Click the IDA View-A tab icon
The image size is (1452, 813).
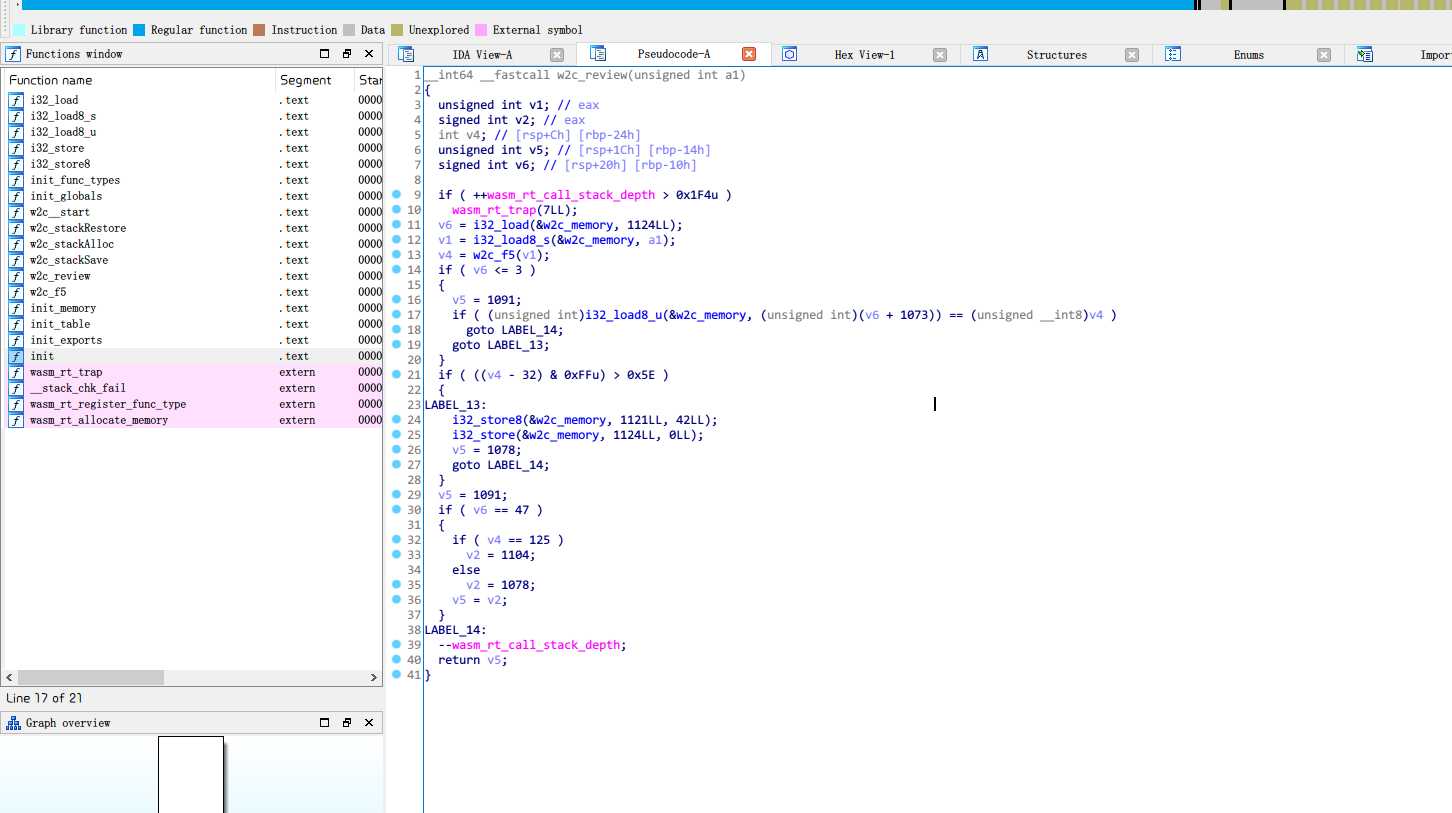pyautogui.click(x=406, y=55)
